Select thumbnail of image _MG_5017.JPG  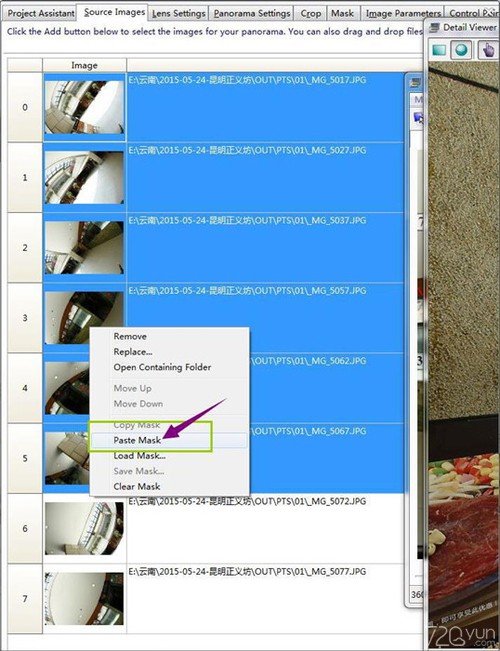[84, 107]
